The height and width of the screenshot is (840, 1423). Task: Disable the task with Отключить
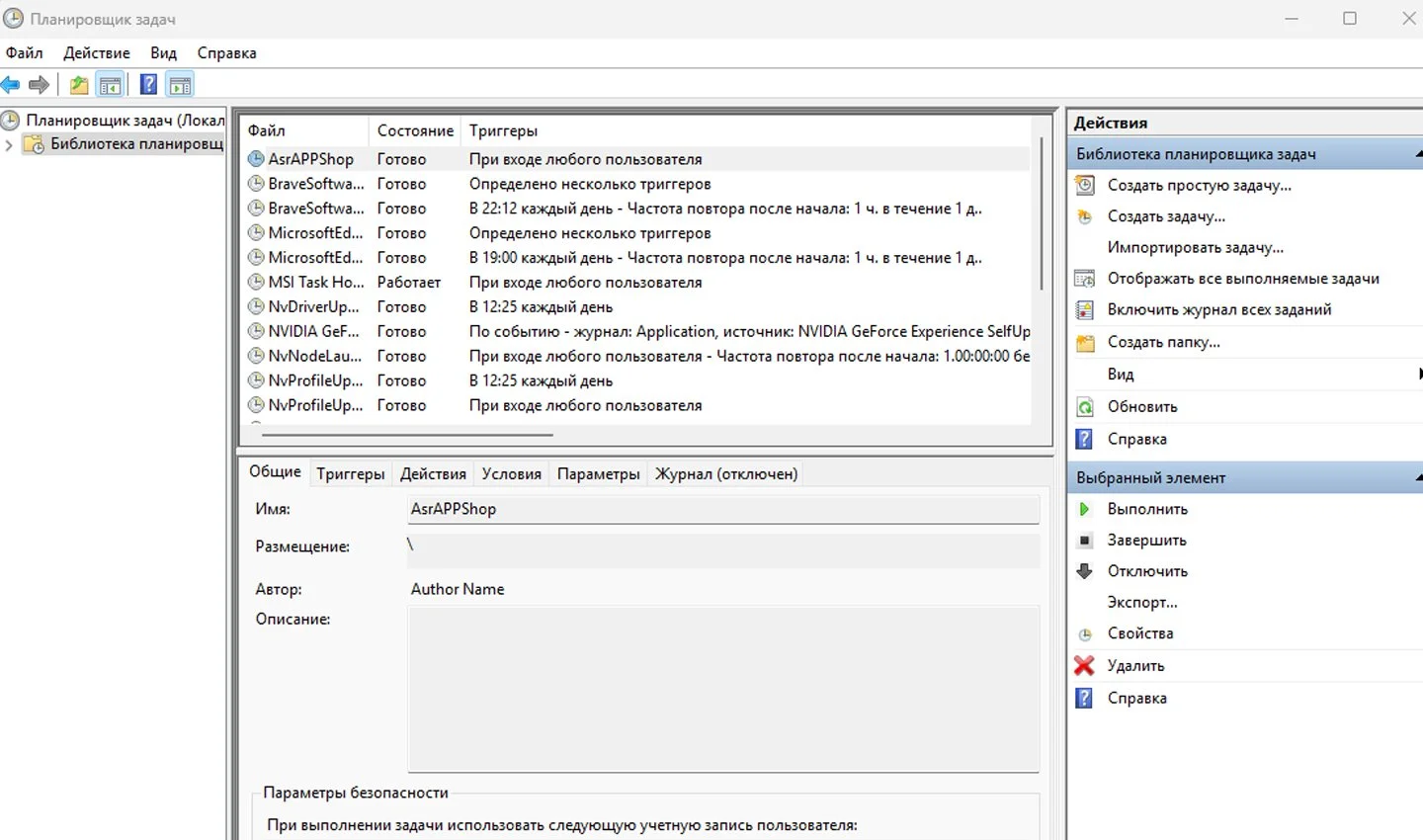click(1147, 571)
